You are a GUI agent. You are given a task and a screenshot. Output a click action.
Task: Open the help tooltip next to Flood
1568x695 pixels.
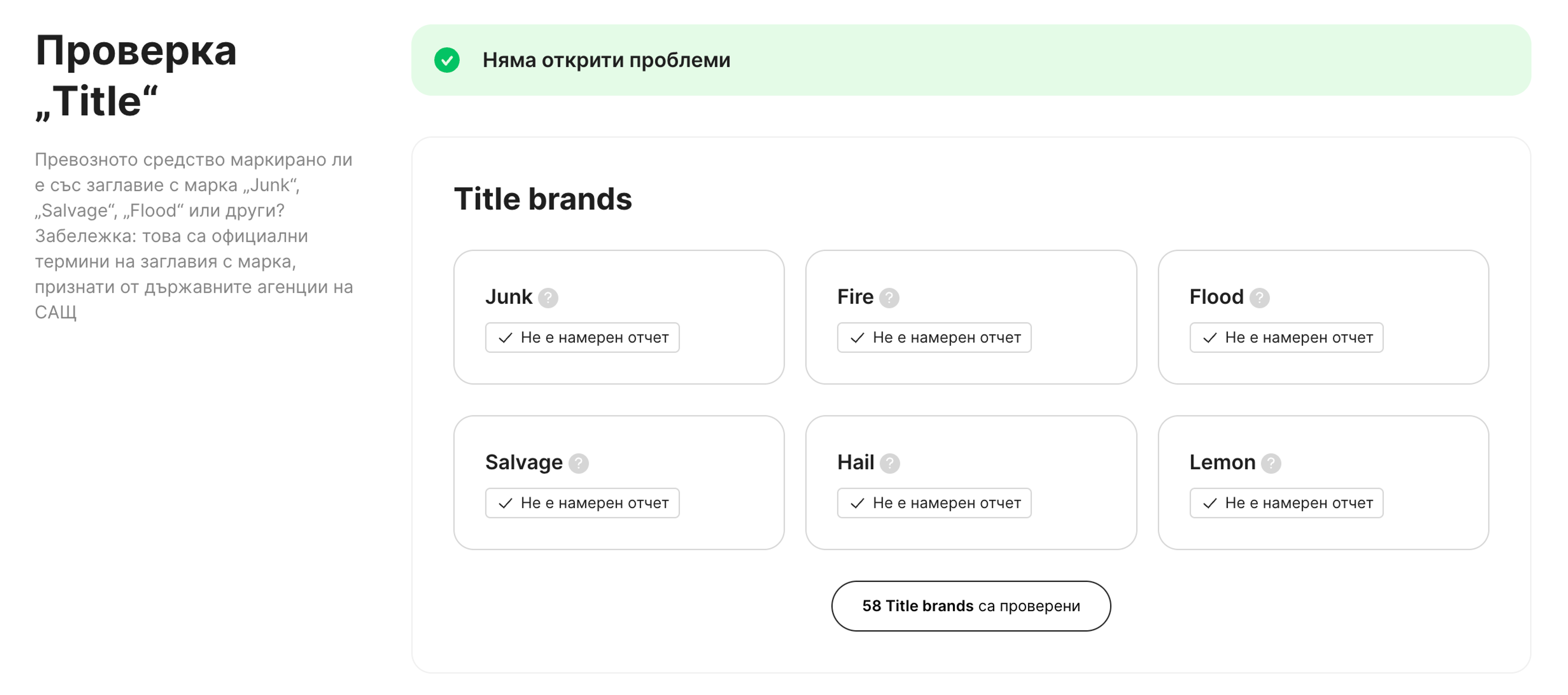click(1259, 298)
